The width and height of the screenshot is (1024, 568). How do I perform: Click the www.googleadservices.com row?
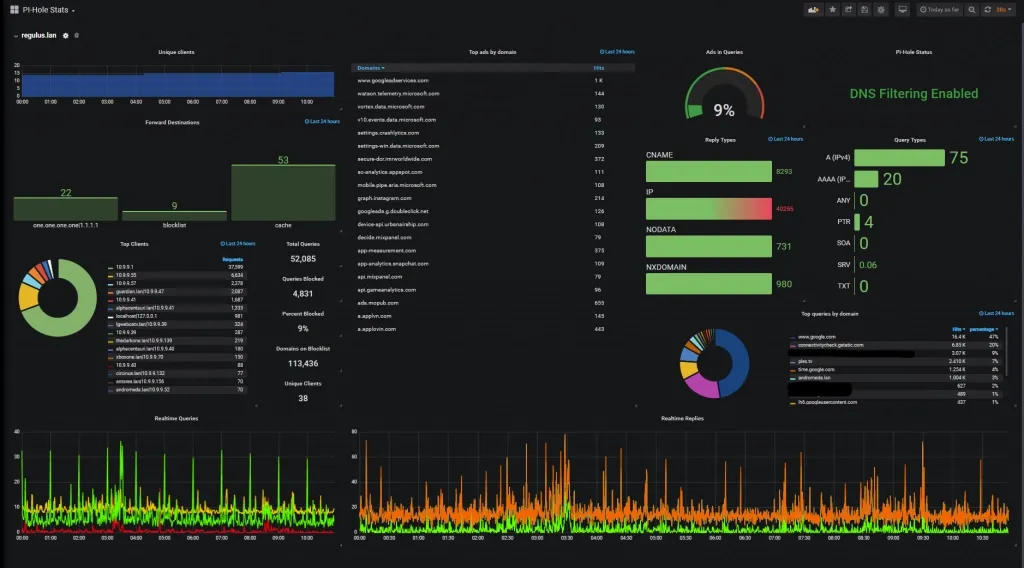(493, 80)
